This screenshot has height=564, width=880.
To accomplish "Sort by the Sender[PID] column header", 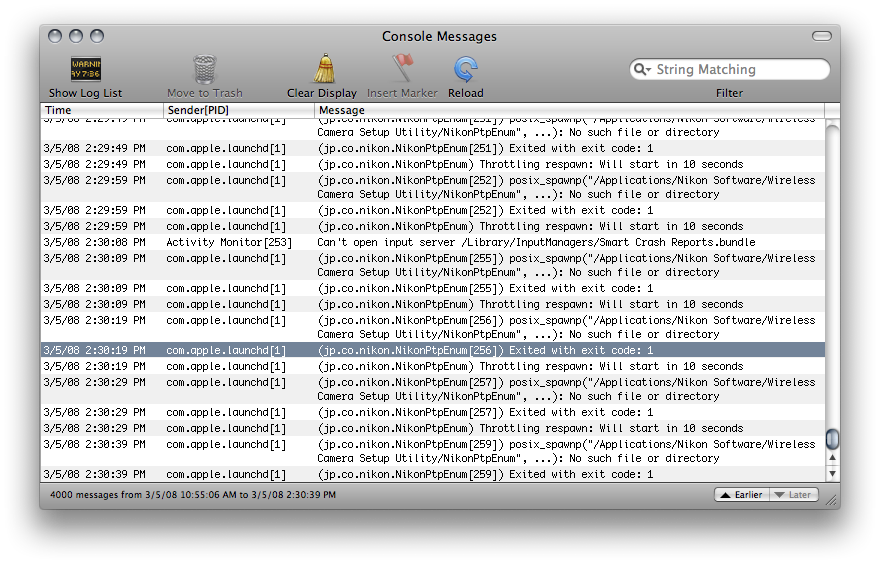I will pos(239,110).
